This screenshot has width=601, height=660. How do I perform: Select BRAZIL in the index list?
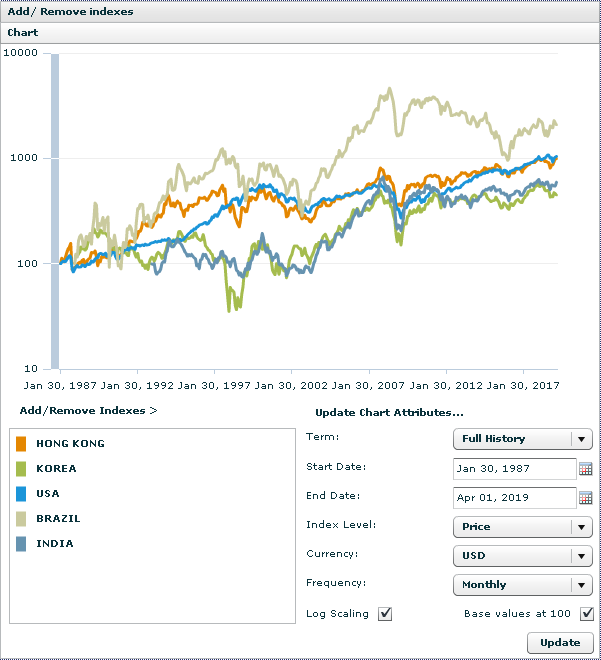point(58,518)
